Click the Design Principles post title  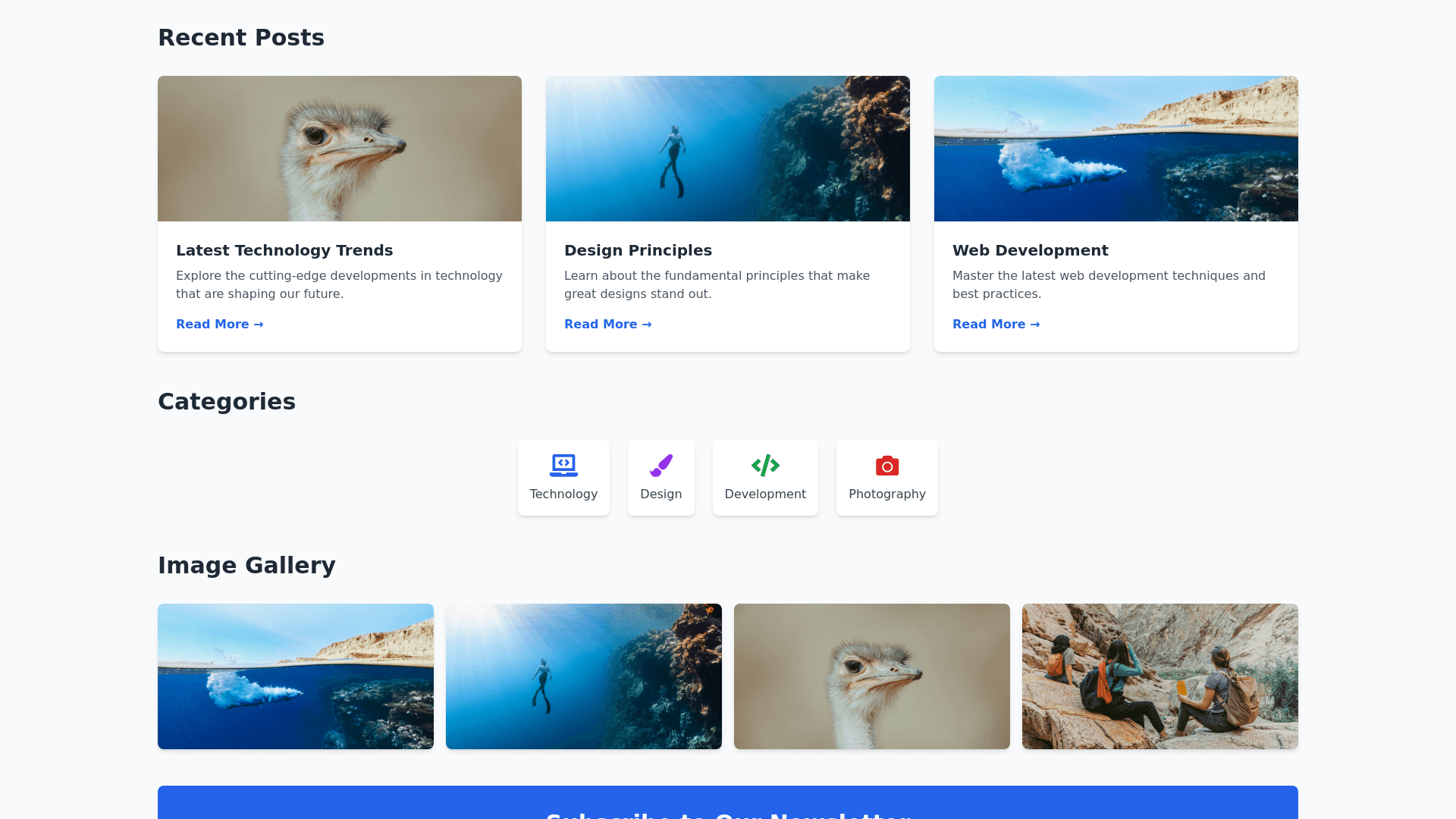(x=638, y=250)
